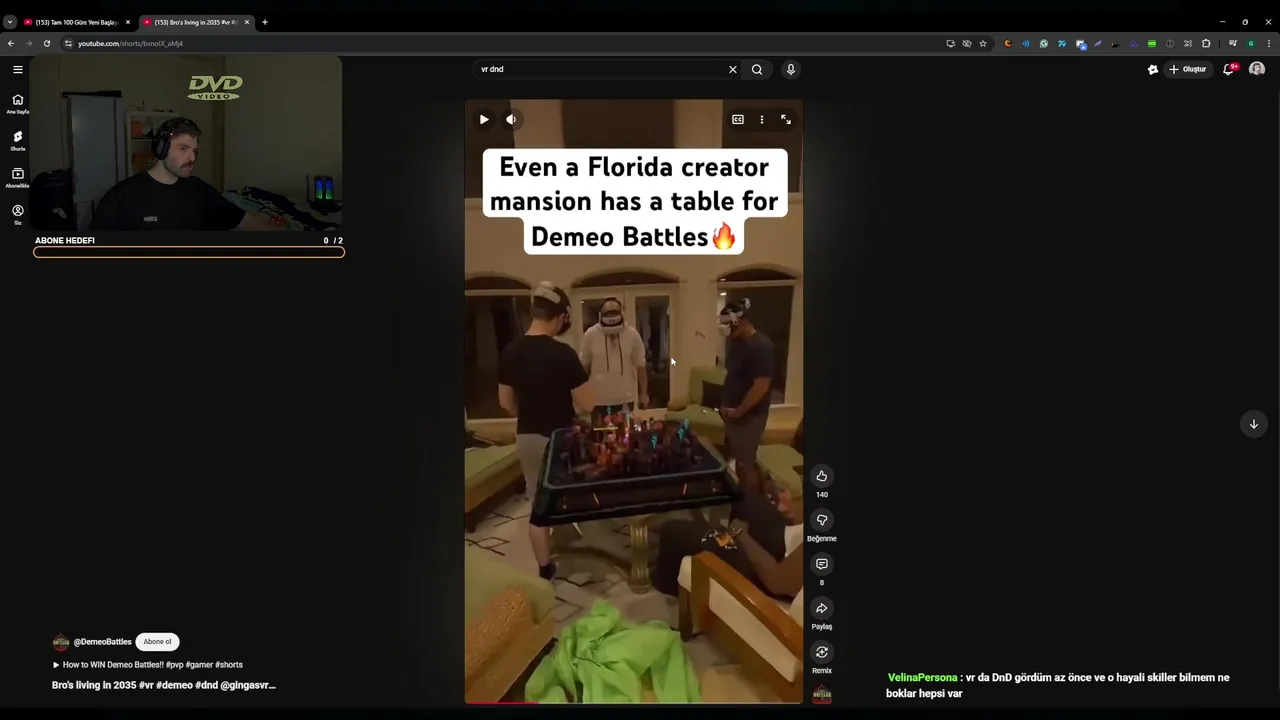Open the 'You' page in the sidebar

pyautogui.click(x=18, y=214)
